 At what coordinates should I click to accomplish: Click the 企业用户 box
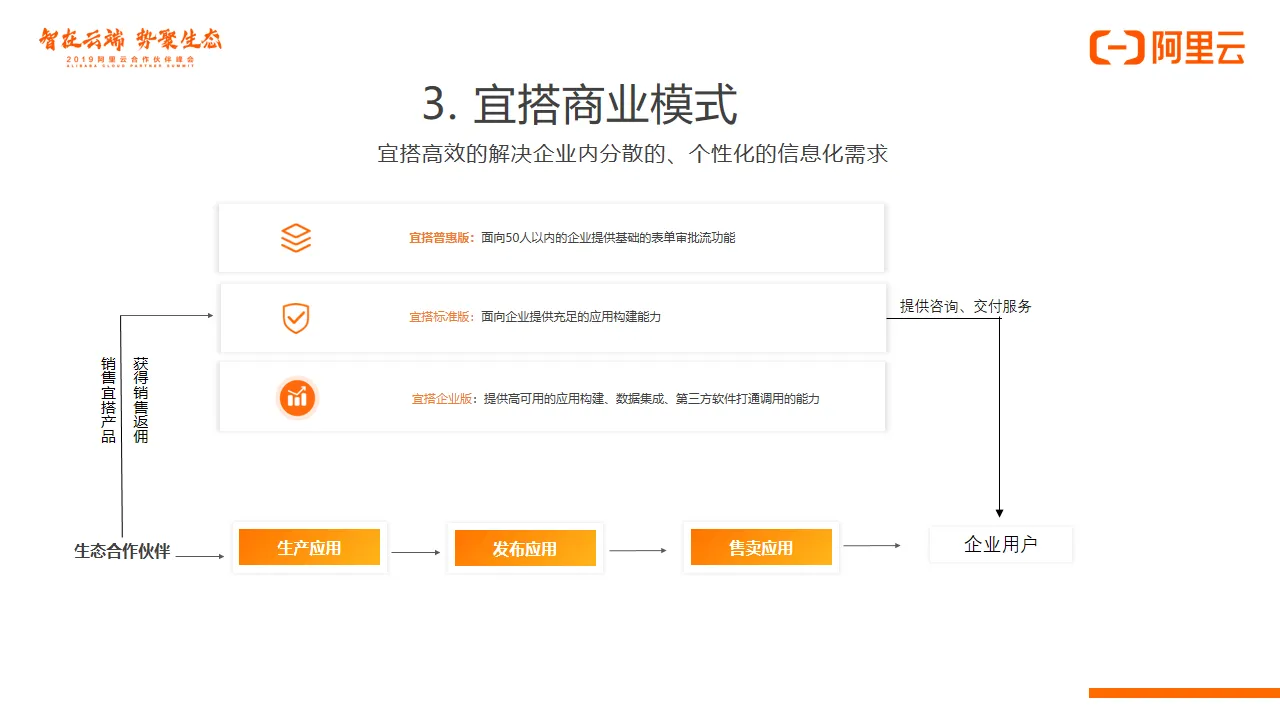click(x=1000, y=545)
